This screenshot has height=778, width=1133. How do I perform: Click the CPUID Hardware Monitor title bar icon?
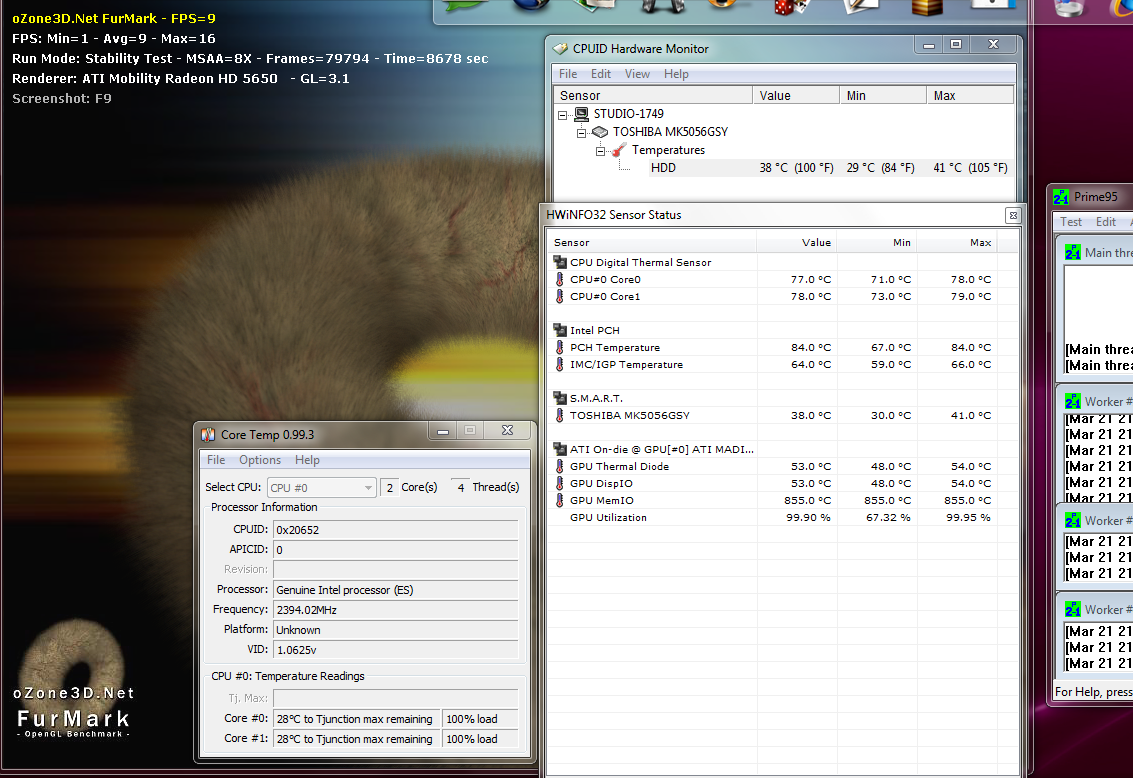(561, 48)
